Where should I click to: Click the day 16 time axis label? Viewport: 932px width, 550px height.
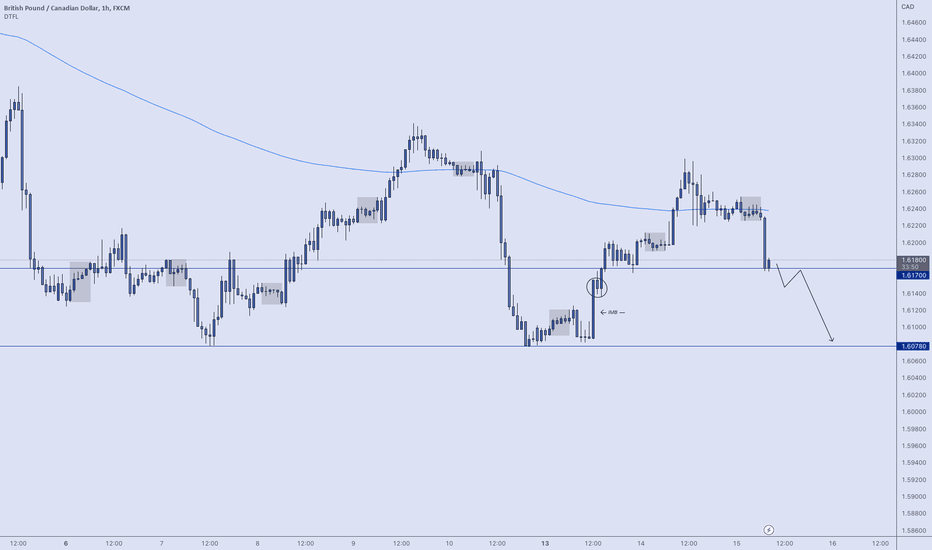point(832,543)
